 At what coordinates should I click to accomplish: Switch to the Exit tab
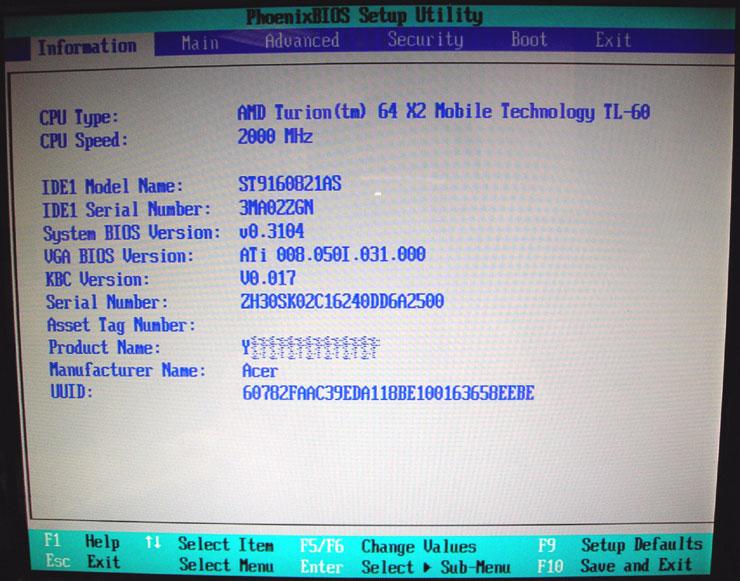click(x=613, y=40)
